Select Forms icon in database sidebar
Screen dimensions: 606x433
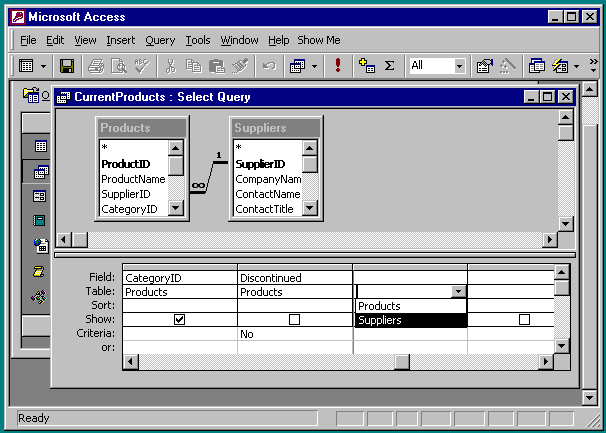coord(39,196)
